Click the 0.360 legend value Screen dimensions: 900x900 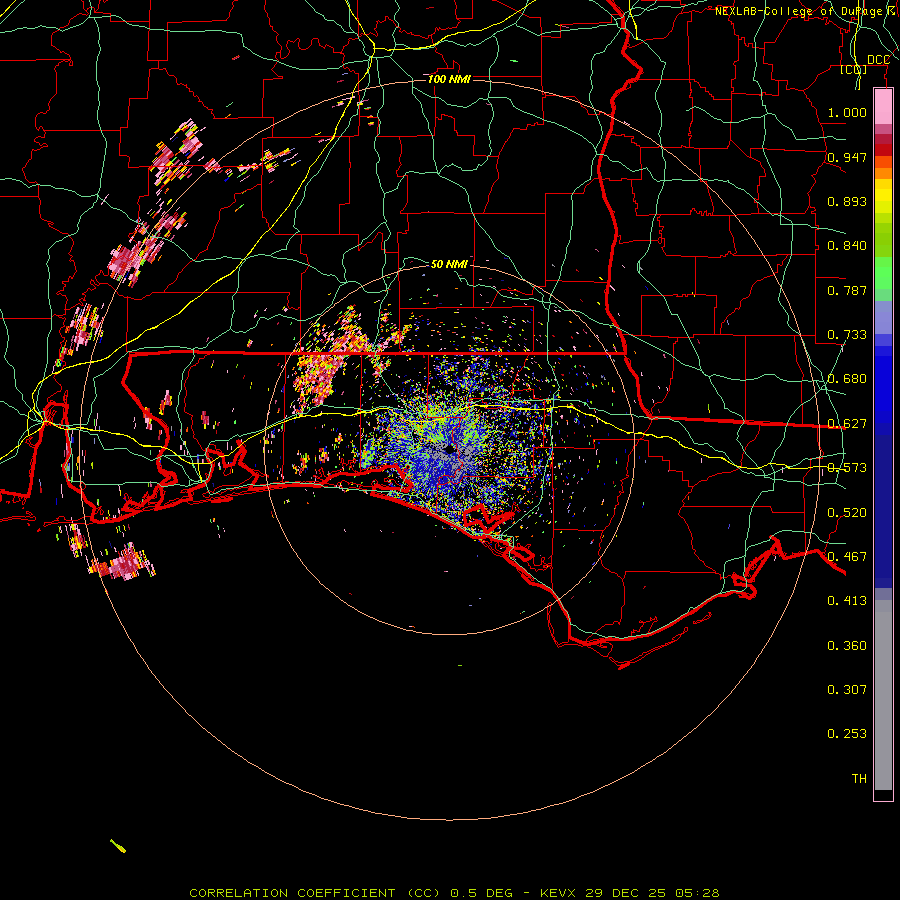(847, 646)
